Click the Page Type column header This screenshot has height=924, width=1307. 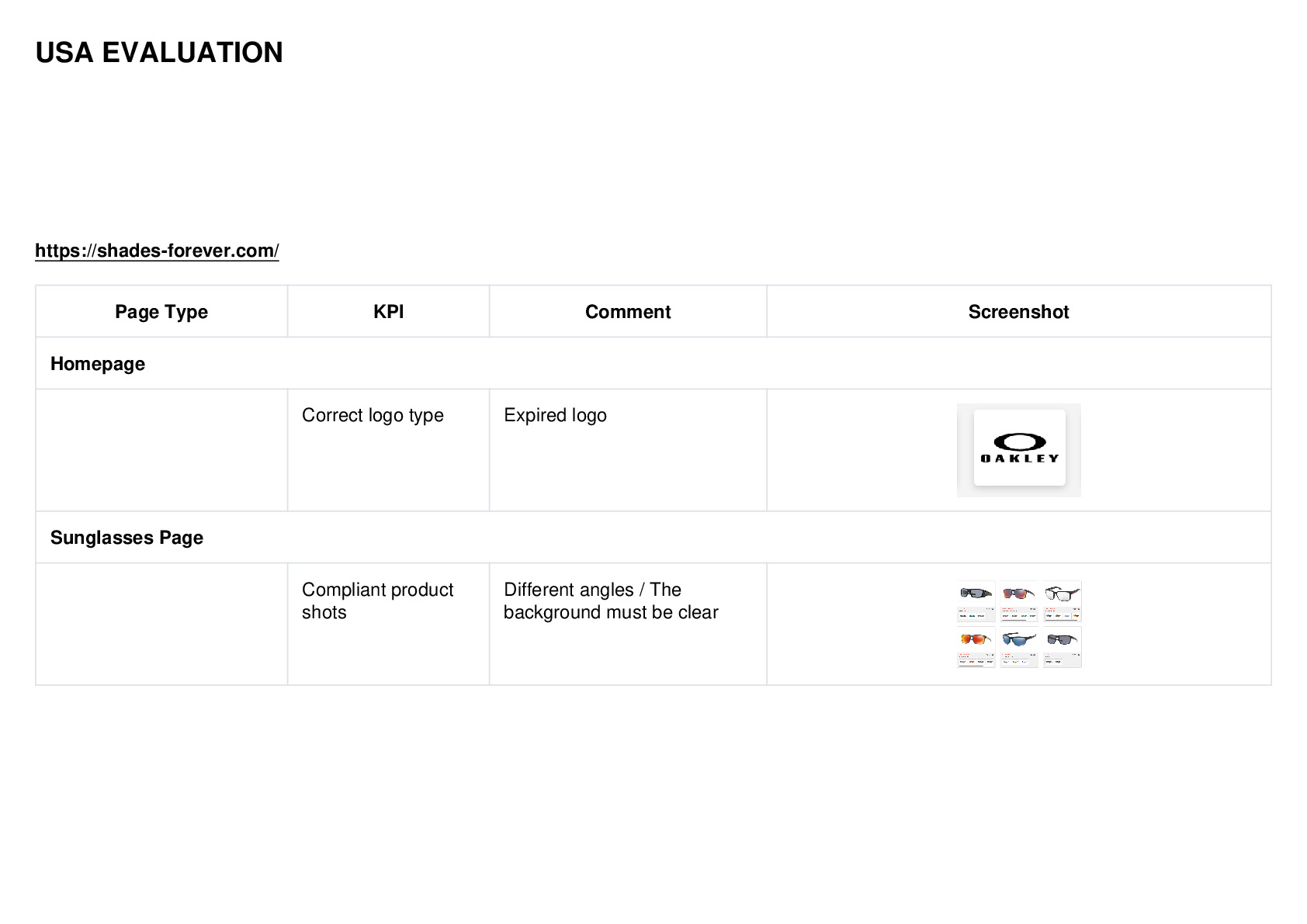click(x=161, y=312)
